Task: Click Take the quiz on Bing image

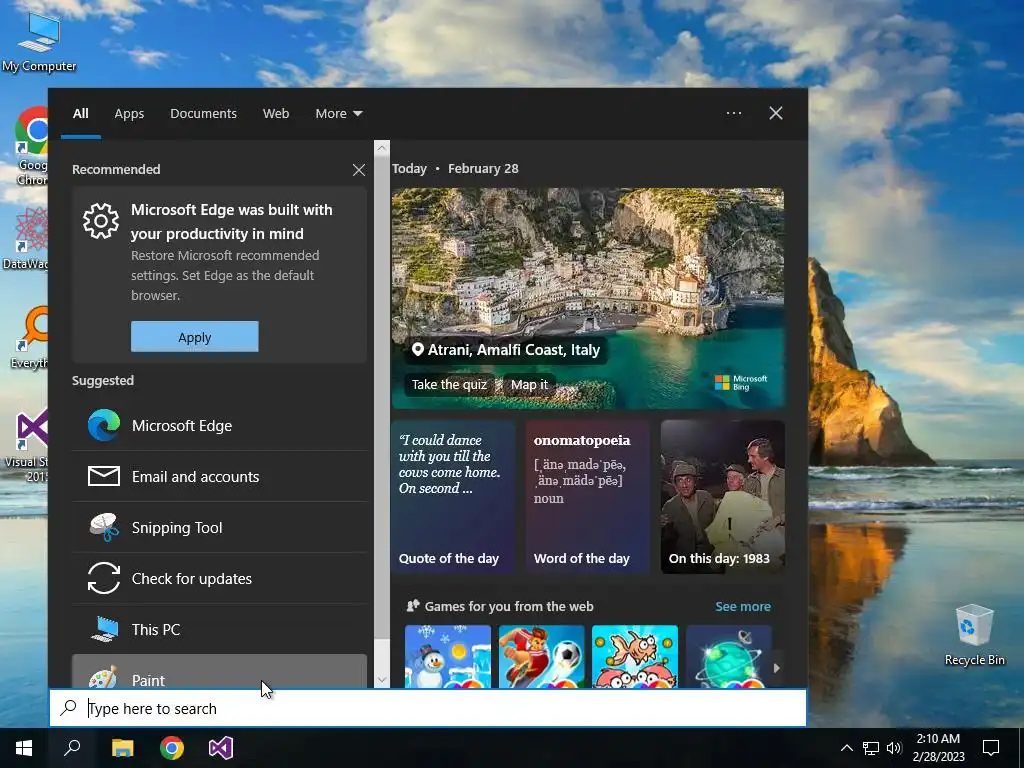Action: click(x=449, y=385)
